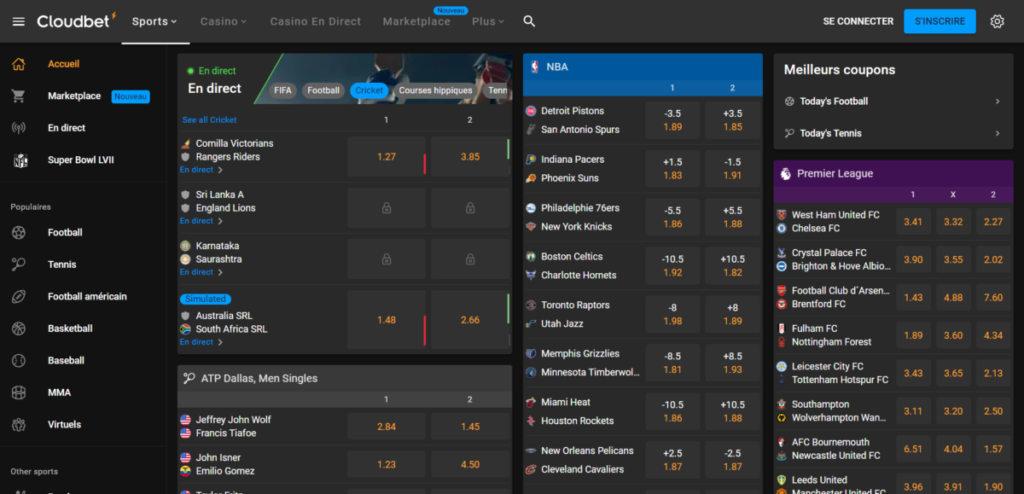The height and width of the screenshot is (494, 1024).
Task: Open the Plus dropdown menu
Action: [488, 22]
